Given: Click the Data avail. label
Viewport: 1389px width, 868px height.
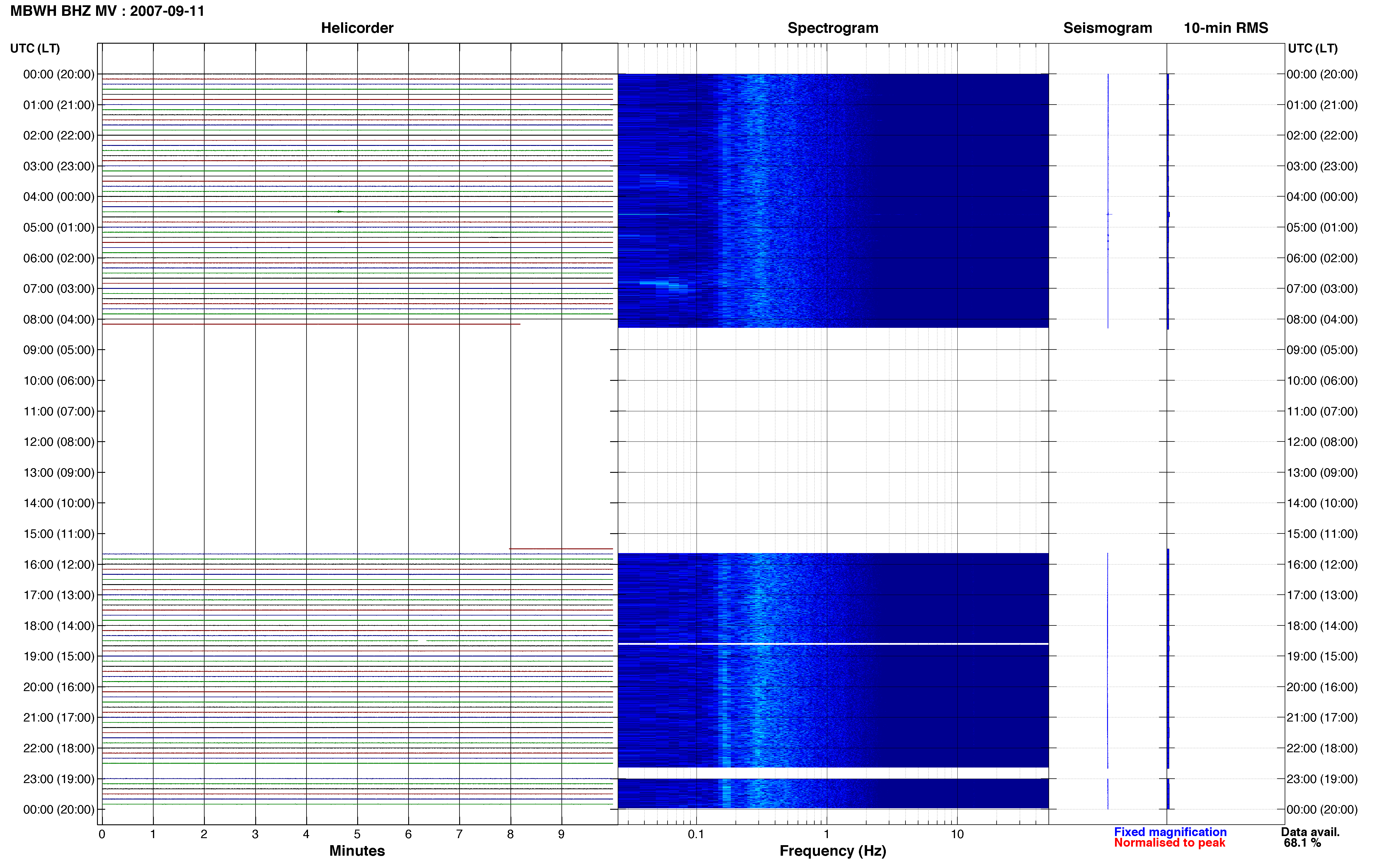Looking at the screenshot, I should (1310, 832).
